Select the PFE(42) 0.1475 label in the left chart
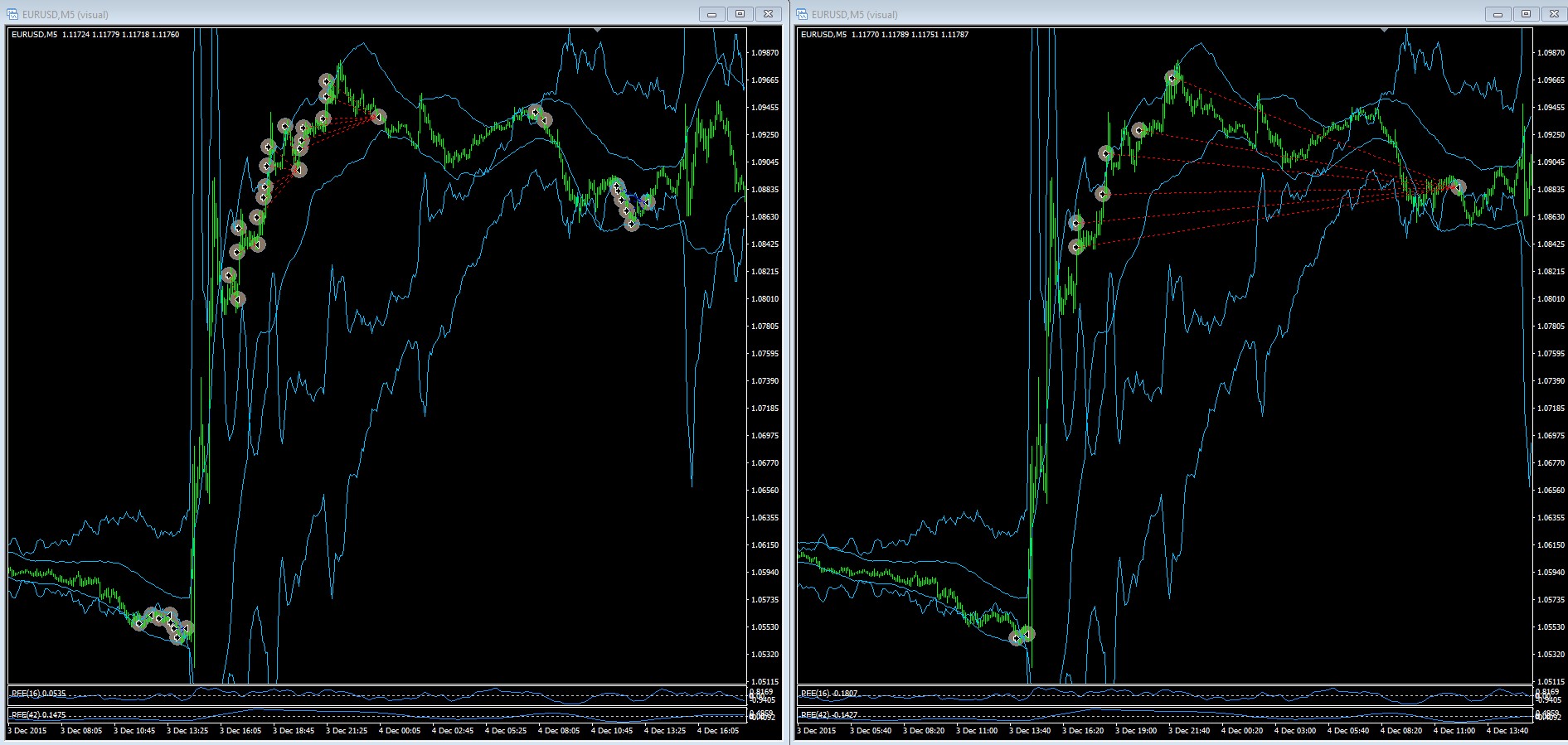Screen dimensions: 1568x745 point(39,714)
